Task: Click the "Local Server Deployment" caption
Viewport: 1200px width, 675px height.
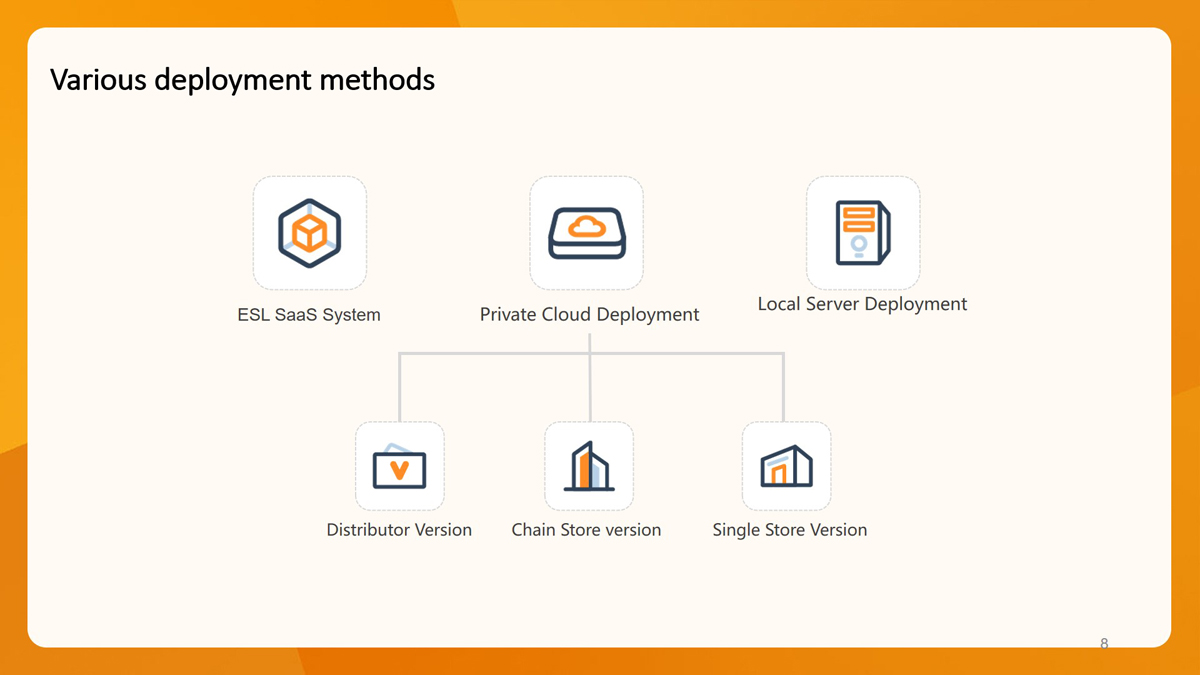Action: pos(862,304)
